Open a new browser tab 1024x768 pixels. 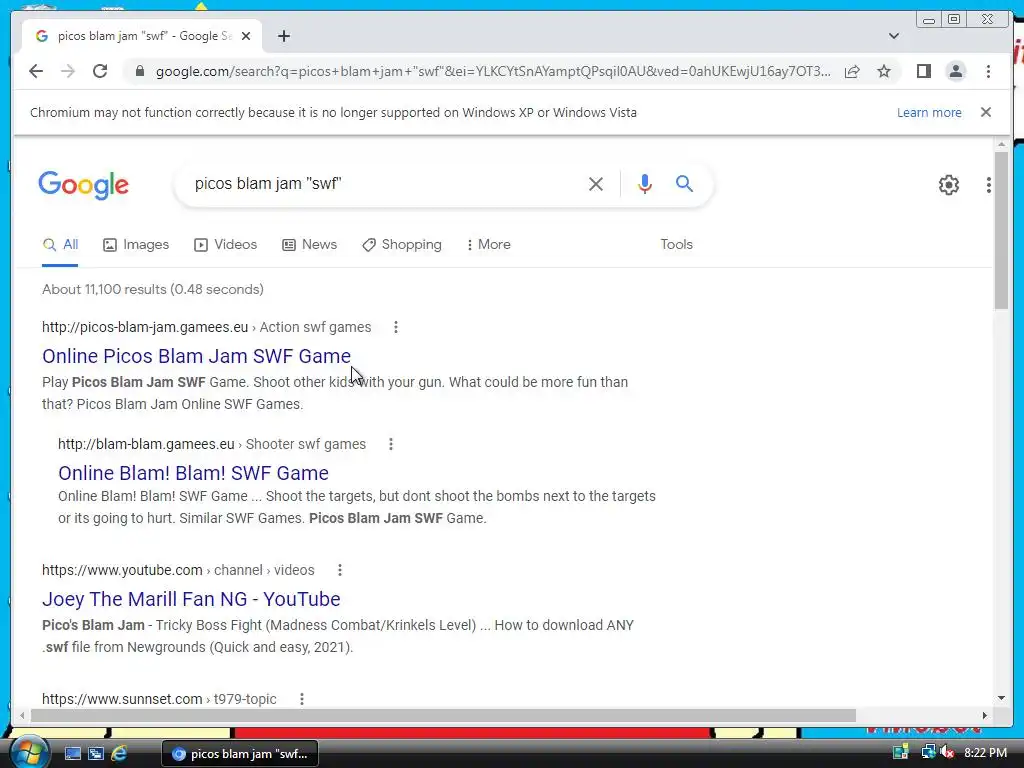tap(283, 36)
